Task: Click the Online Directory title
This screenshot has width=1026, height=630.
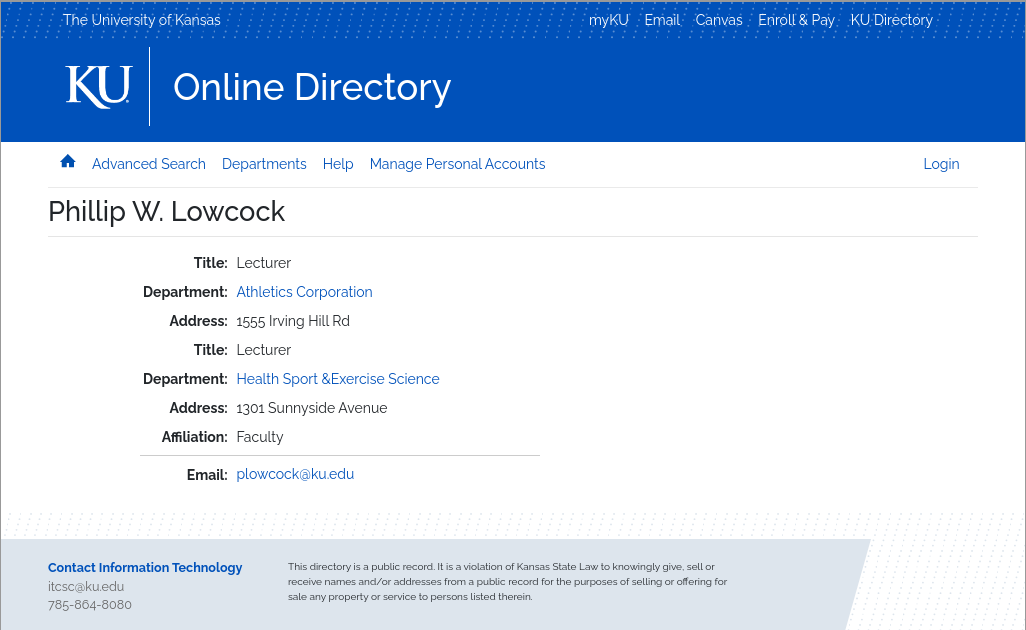Action: 312,88
